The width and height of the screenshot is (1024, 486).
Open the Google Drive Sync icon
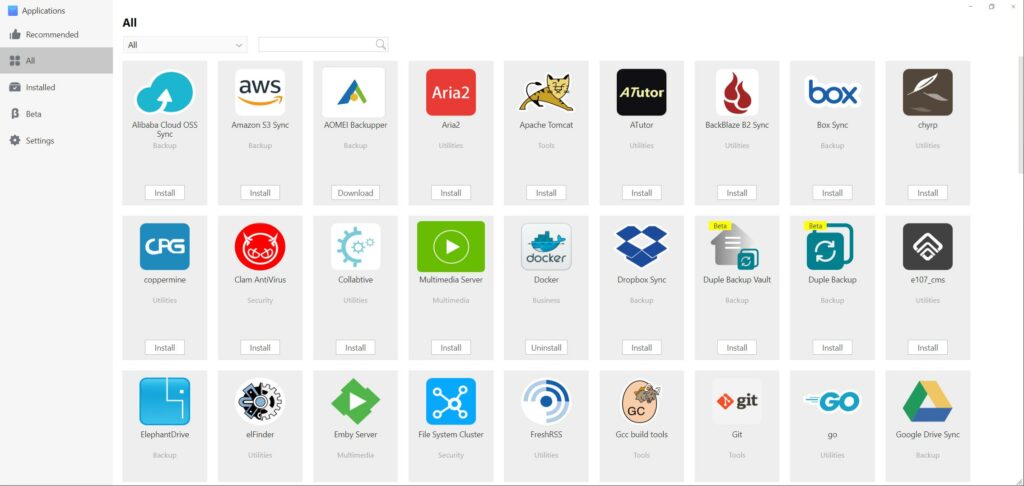927,401
